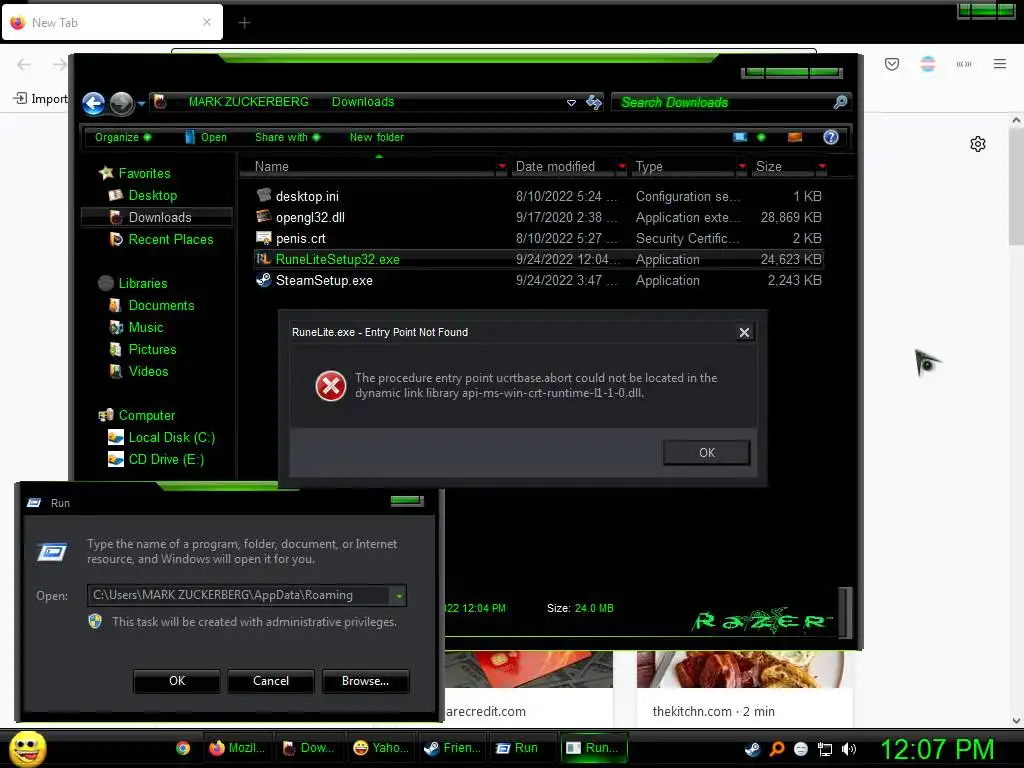Open Size column filter arrow
This screenshot has height=768, width=1024.
tap(822, 167)
